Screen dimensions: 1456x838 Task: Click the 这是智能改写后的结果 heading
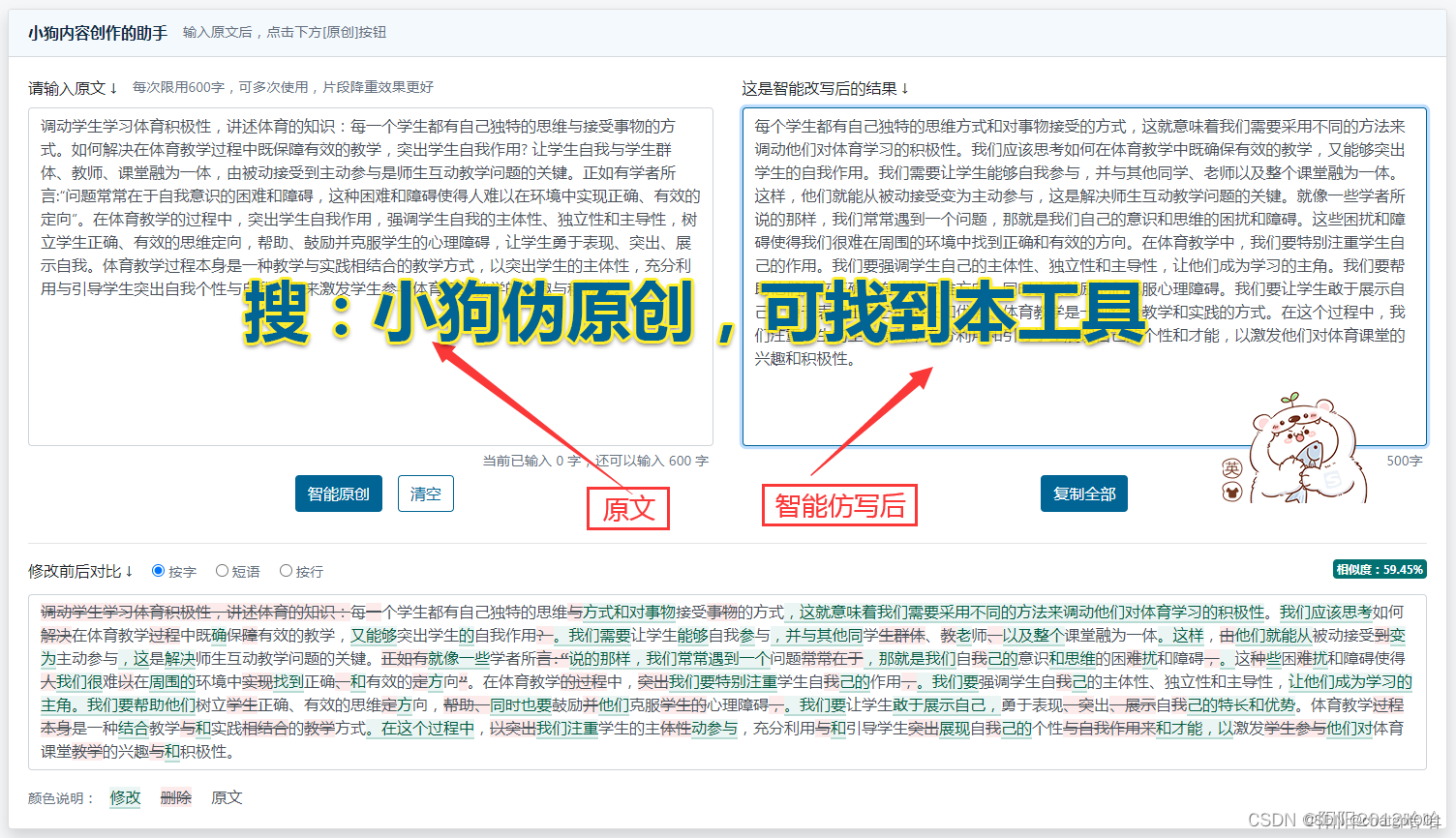[826, 88]
